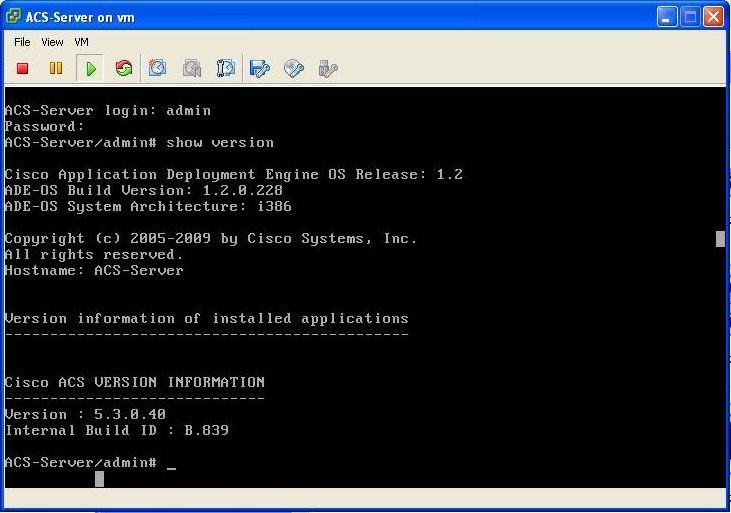Maximize the ACS-Server console window

click(x=690, y=17)
